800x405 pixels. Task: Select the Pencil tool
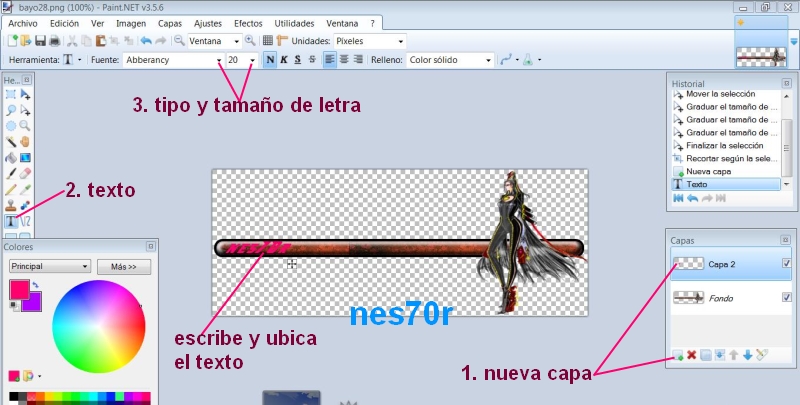11,190
